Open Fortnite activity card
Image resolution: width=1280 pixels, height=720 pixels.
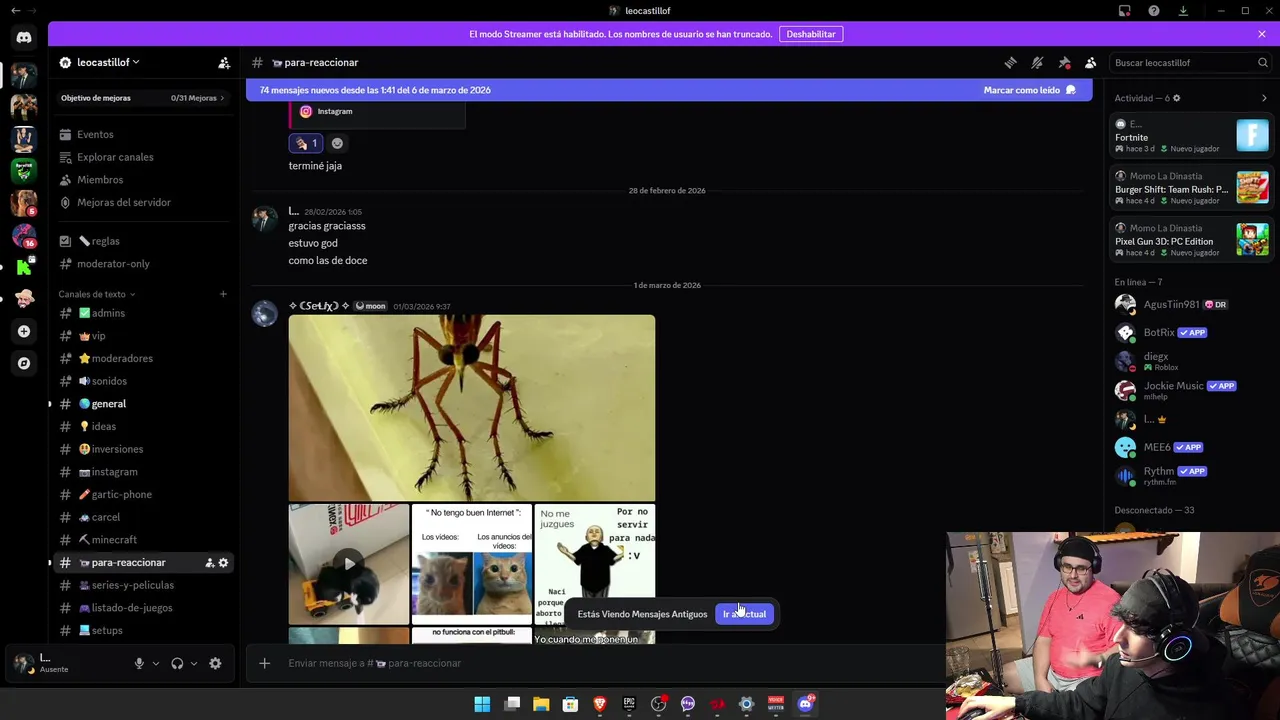click(1192, 136)
